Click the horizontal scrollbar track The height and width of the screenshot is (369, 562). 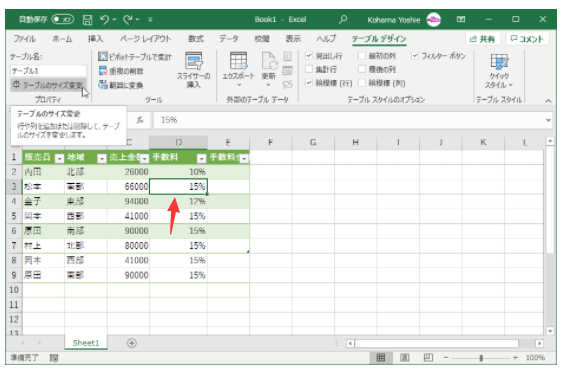point(437,344)
